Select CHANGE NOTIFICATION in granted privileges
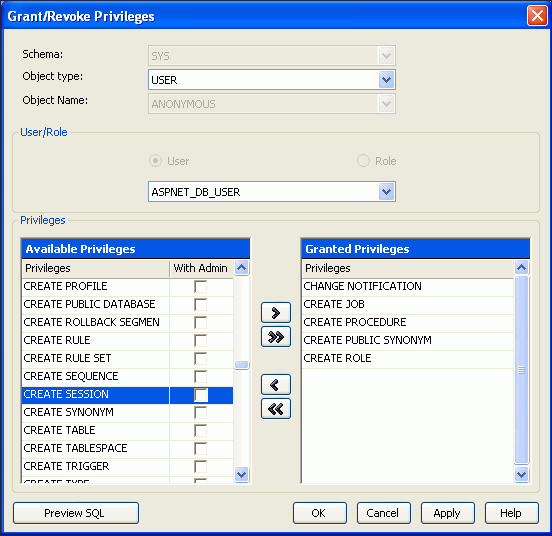The width and height of the screenshot is (552, 536). 408,286
